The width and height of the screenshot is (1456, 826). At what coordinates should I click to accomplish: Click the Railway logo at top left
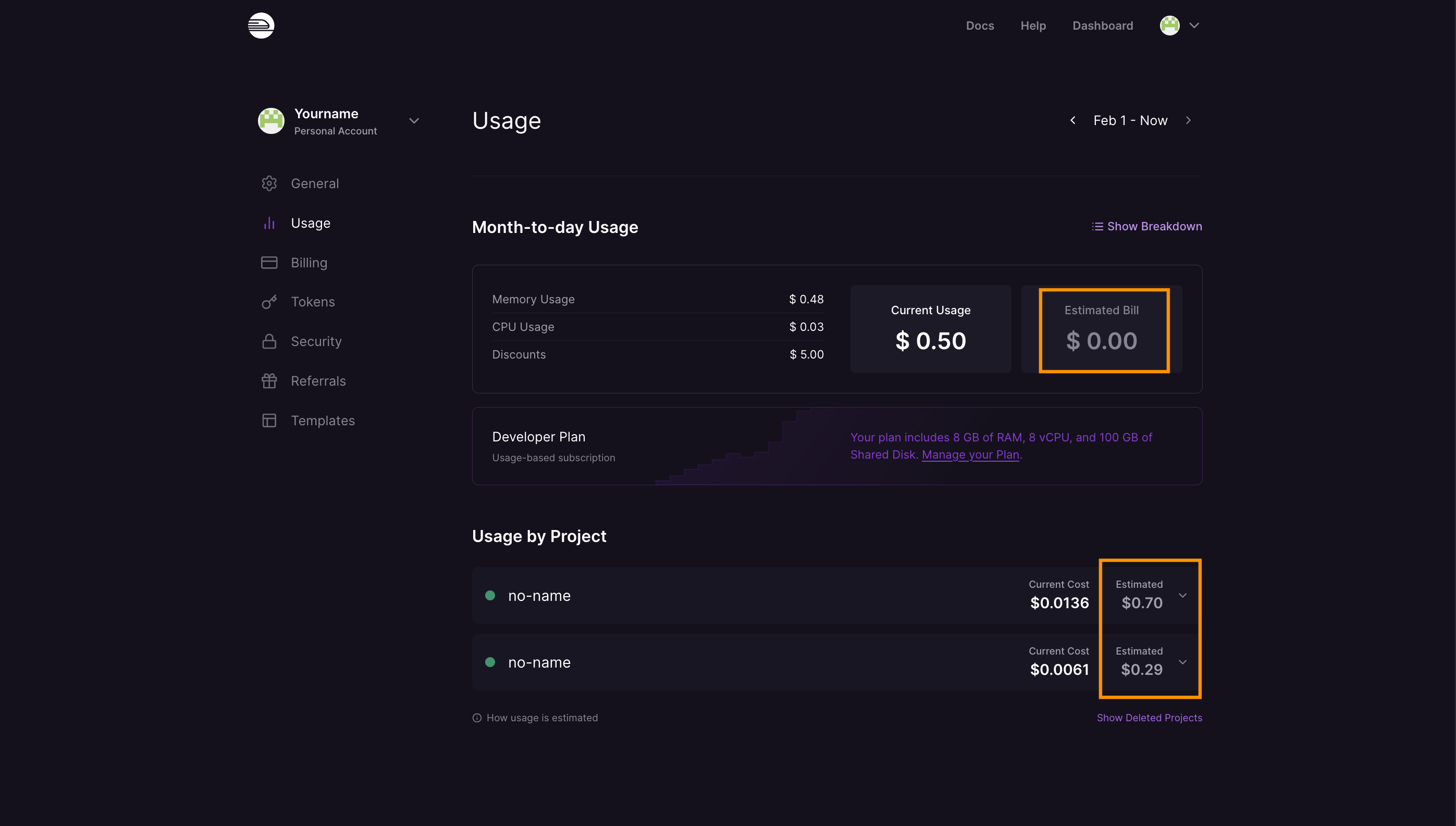[x=261, y=26]
